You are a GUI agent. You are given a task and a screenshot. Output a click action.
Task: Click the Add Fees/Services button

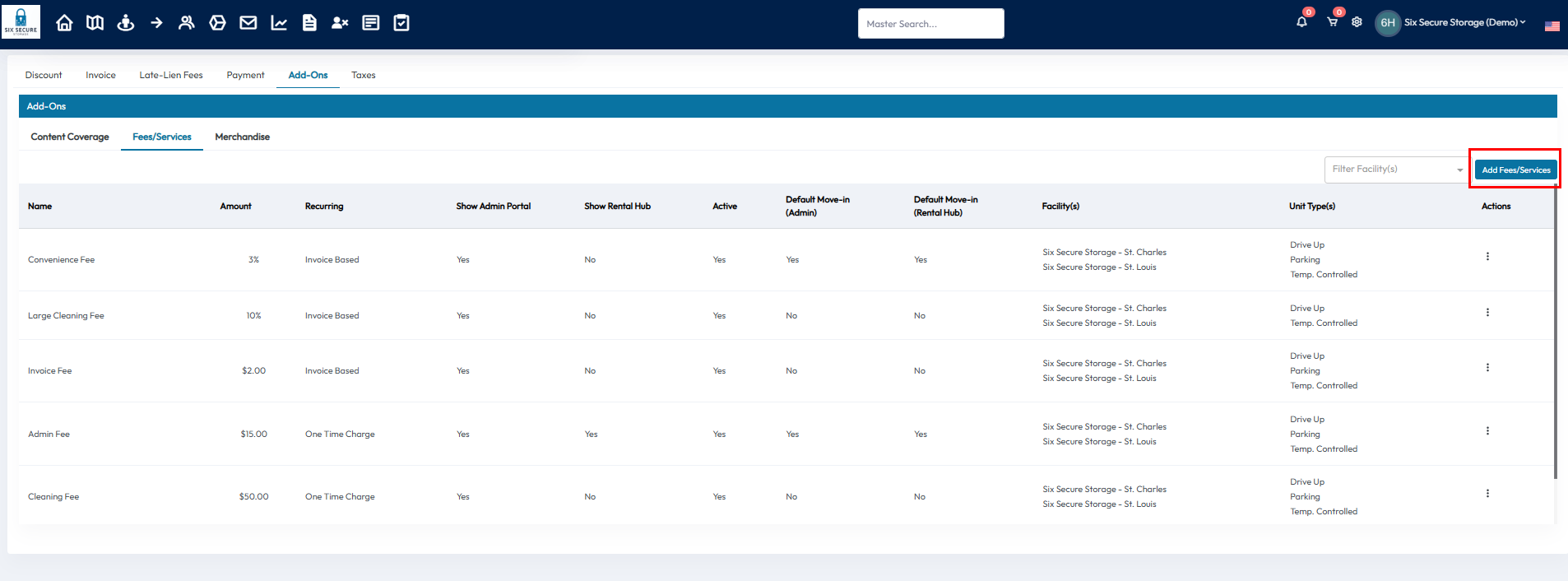pyautogui.click(x=1515, y=170)
